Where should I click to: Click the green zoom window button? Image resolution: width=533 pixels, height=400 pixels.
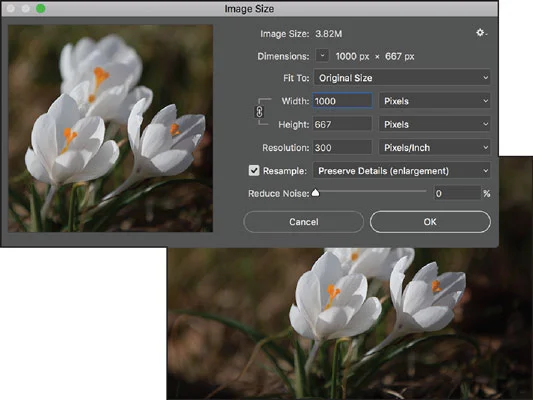41,8
